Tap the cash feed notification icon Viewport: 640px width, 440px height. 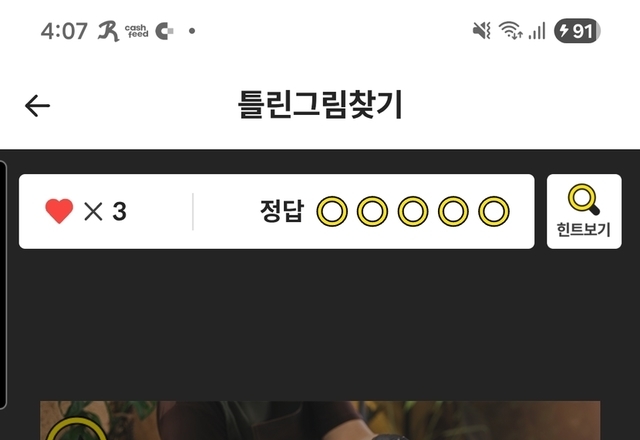pos(136,31)
